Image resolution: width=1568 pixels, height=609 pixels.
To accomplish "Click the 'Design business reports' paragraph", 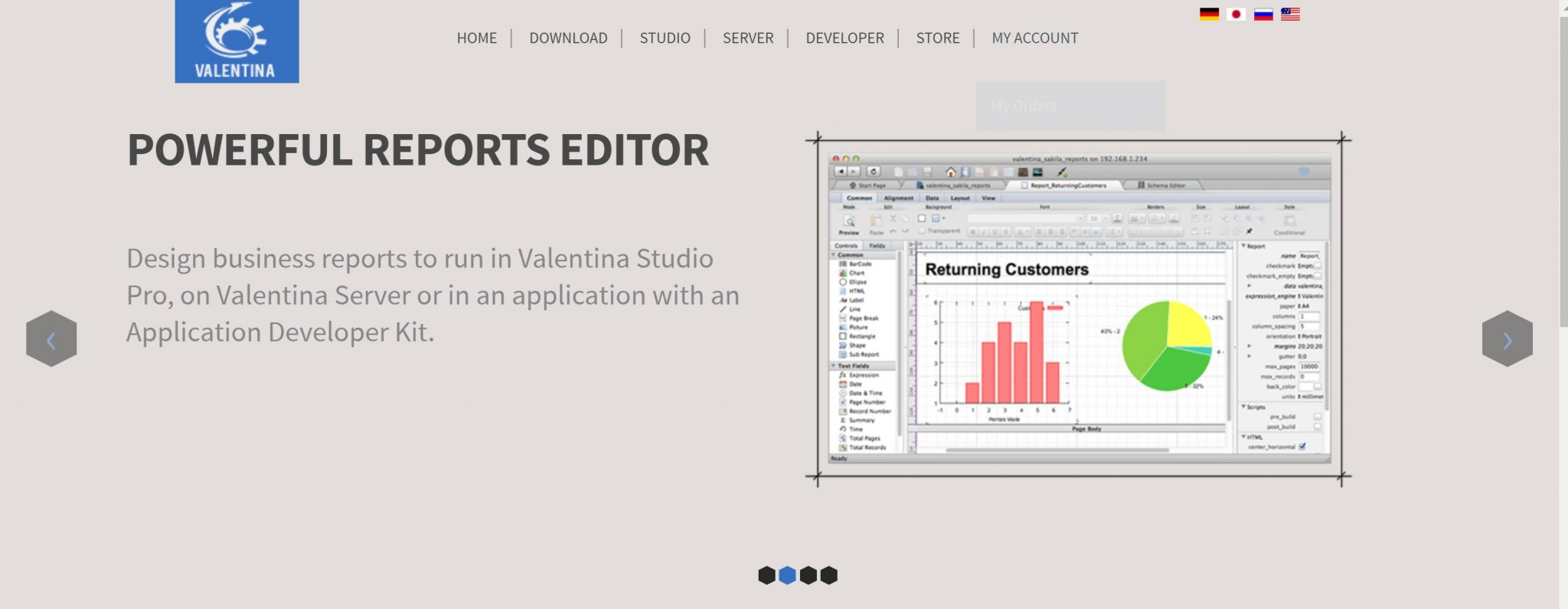I will [433, 295].
